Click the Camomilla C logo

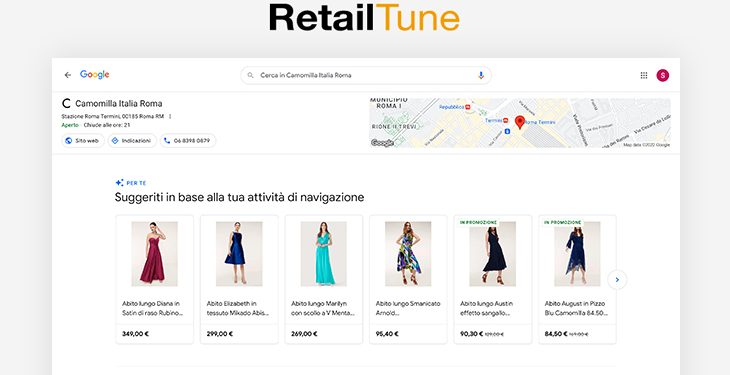pyautogui.click(x=66, y=103)
